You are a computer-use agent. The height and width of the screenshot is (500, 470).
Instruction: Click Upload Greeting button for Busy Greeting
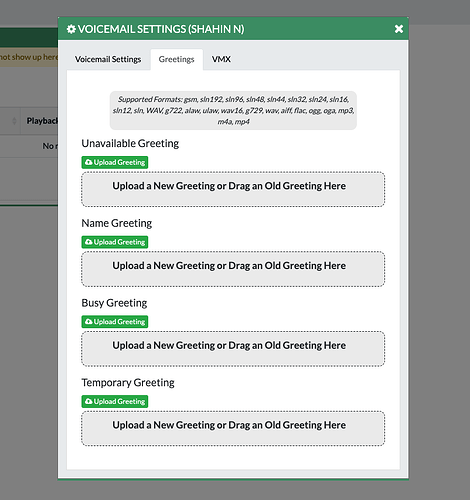pyautogui.click(x=115, y=322)
